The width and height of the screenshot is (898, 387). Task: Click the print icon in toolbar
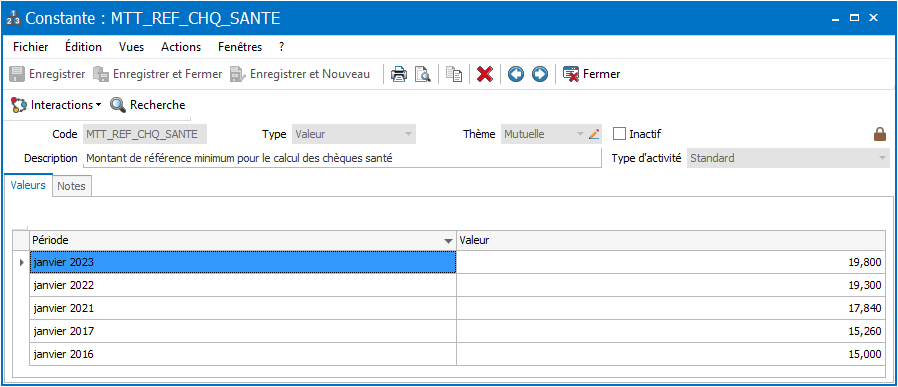coord(399,74)
